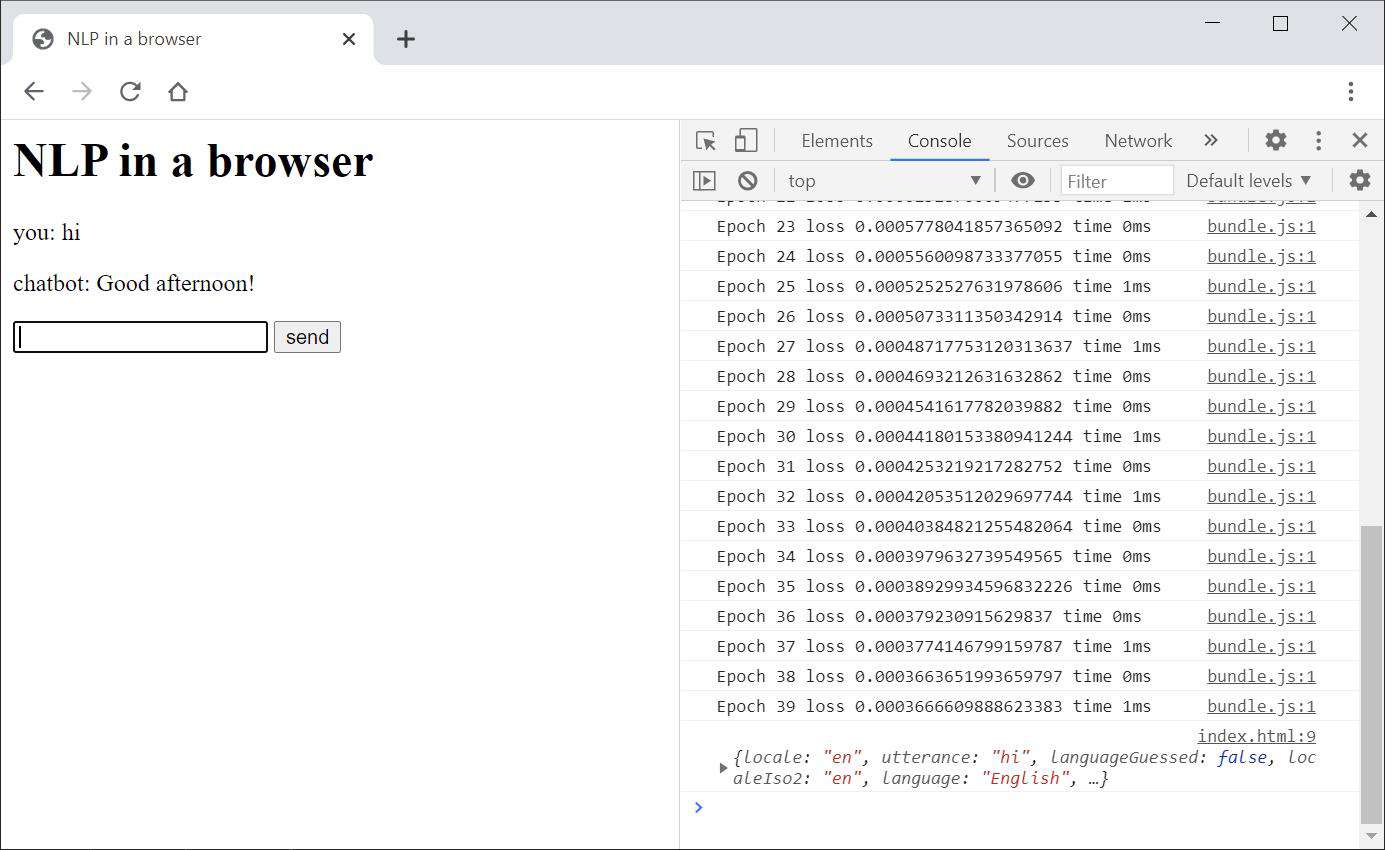Open the Default levels dropdown

click(x=1248, y=181)
